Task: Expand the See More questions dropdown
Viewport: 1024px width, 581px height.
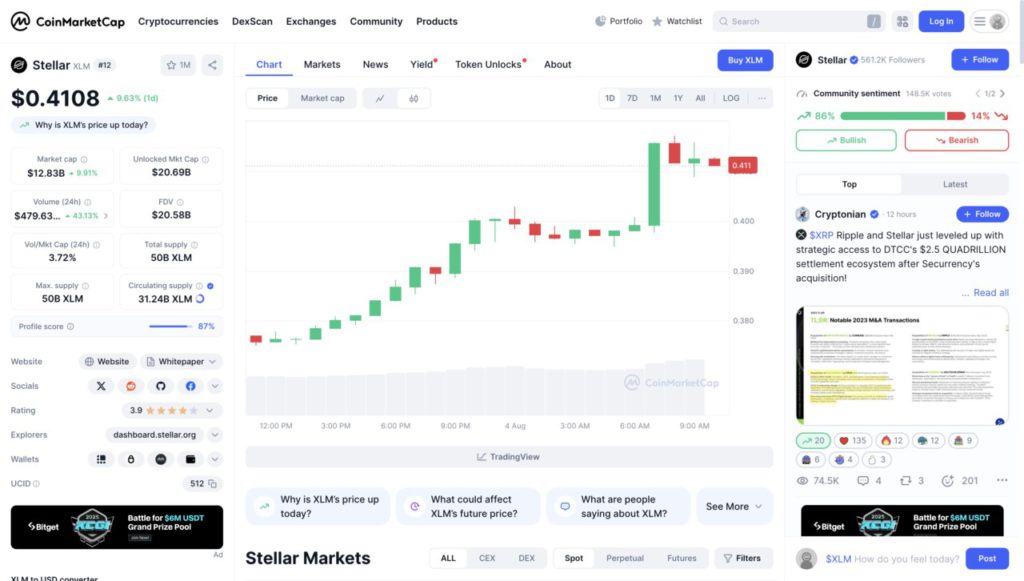Action: [x=734, y=507]
